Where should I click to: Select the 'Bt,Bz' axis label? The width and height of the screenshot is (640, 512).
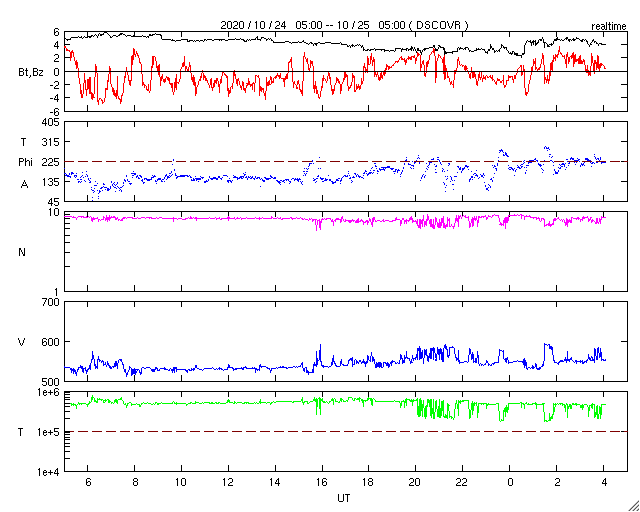click(x=31, y=74)
